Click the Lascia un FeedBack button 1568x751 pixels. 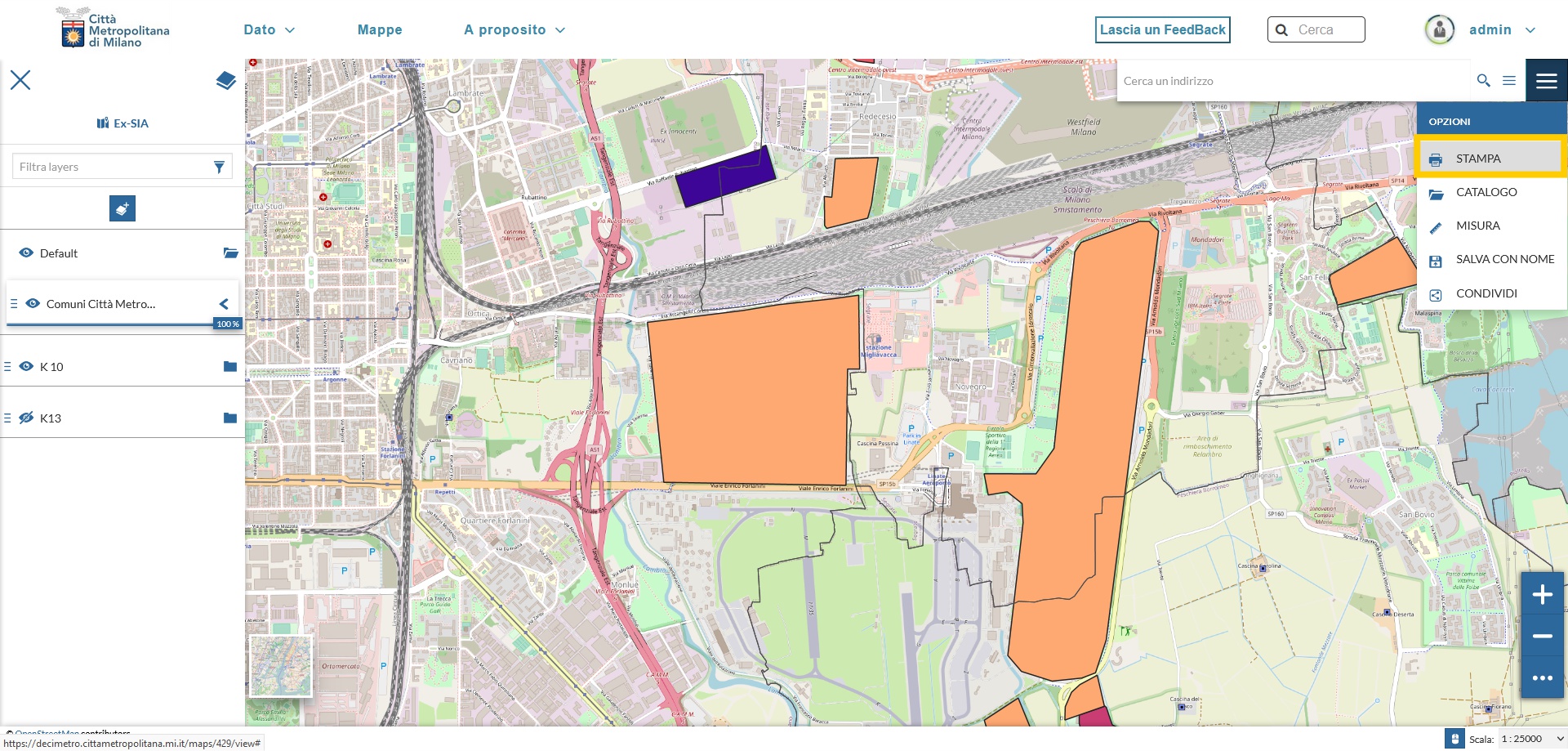[1162, 30]
